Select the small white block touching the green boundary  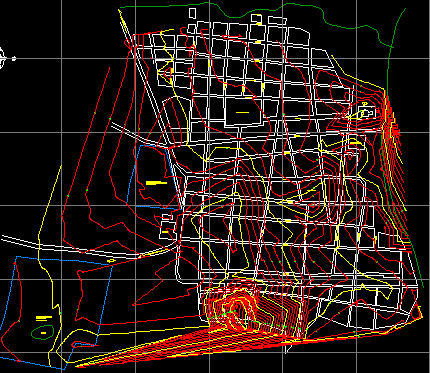click(x=256, y=18)
